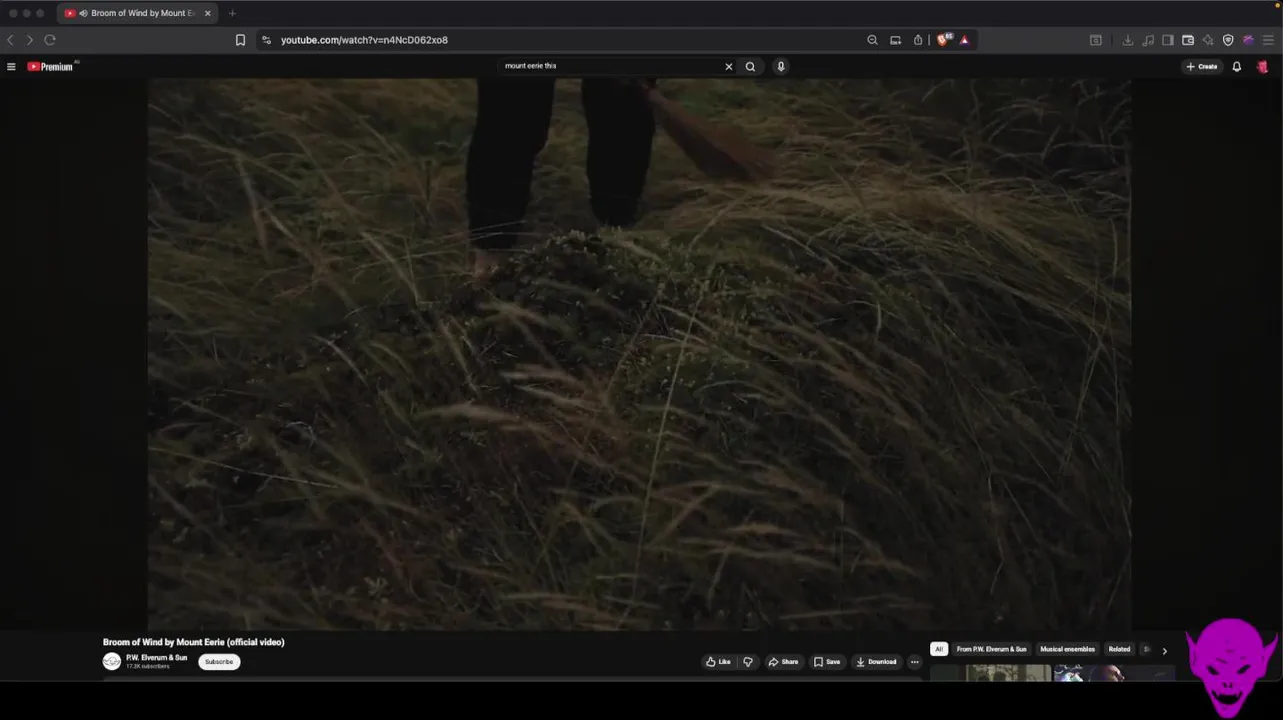Go to the YouTube Premium home logo
The width and height of the screenshot is (1283, 720).
tap(50, 67)
